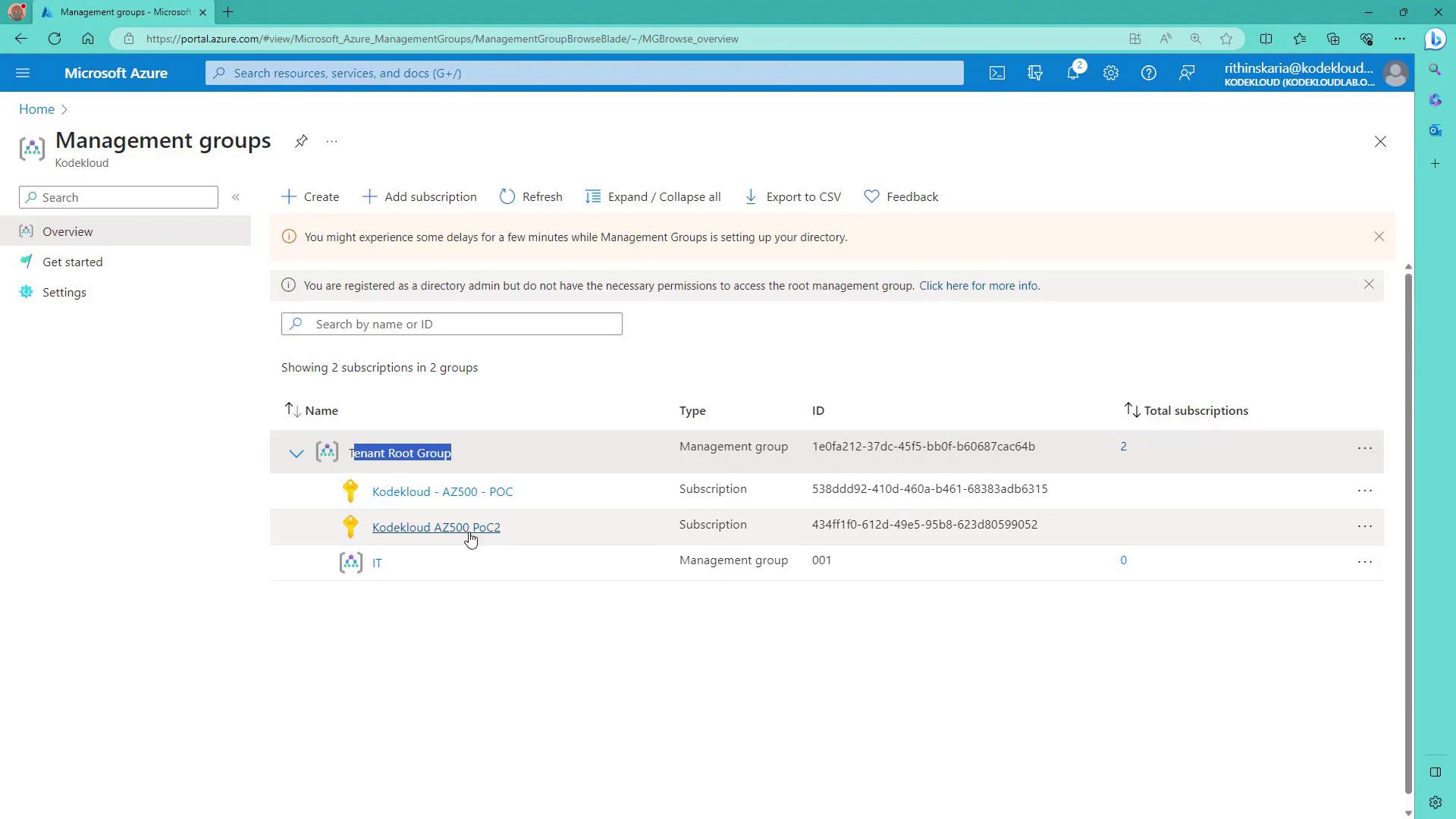This screenshot has height=819, width=1456.
Task: Open the Settings menu item in the sidebar
Action: tap(64, 292)
